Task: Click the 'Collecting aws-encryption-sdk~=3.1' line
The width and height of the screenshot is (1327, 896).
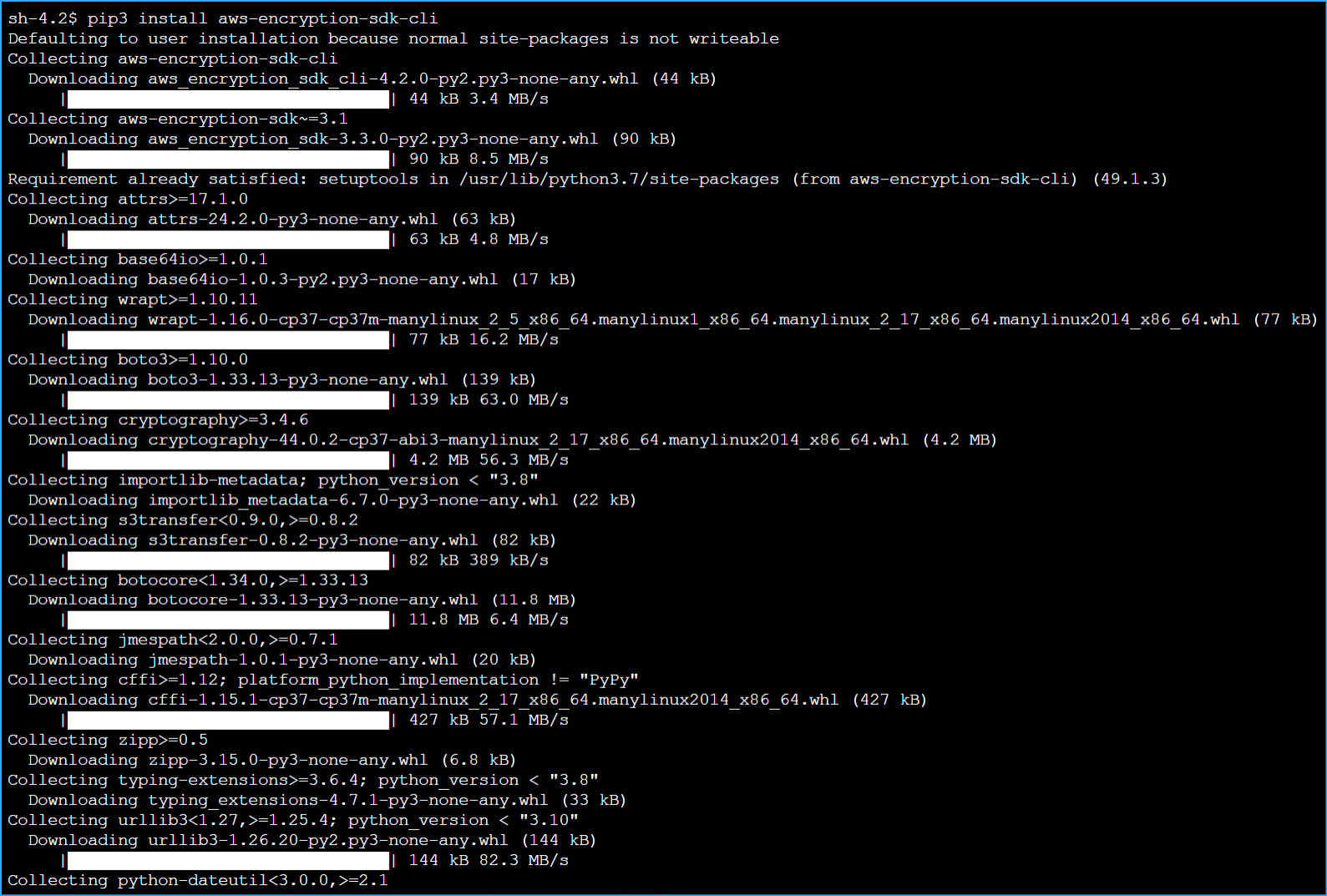Action: pos(178,119)
